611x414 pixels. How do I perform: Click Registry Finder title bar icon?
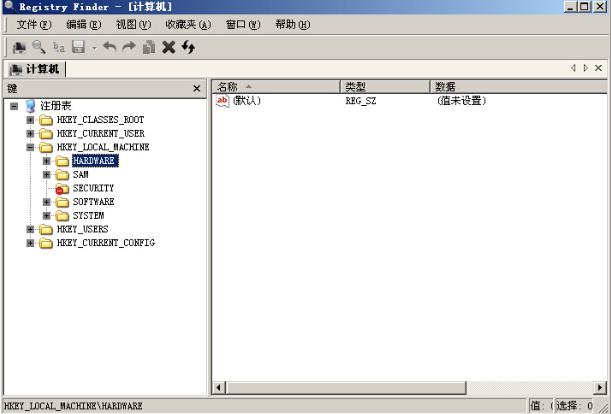coord(9,6)
